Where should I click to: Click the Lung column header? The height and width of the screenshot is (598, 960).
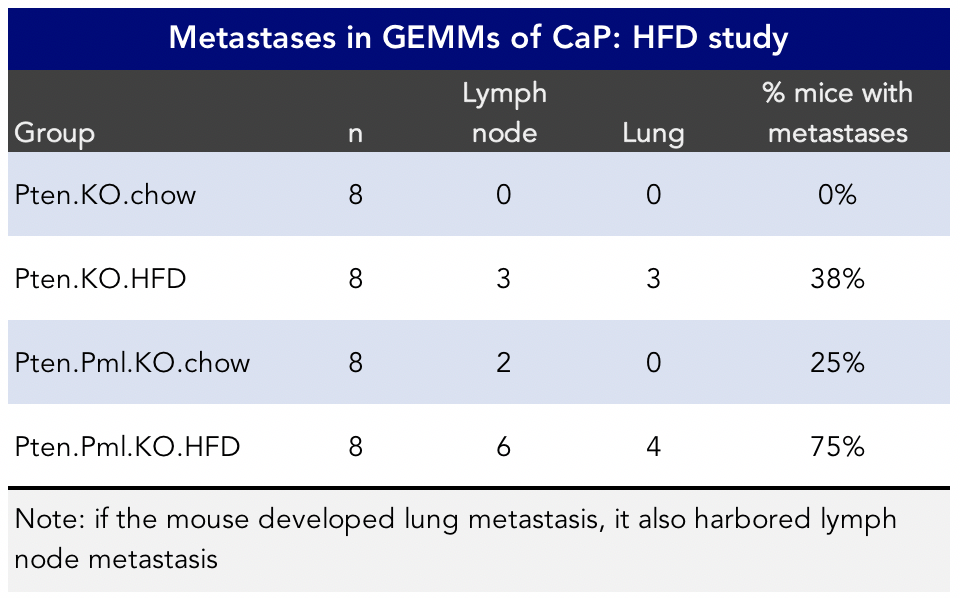653,132
